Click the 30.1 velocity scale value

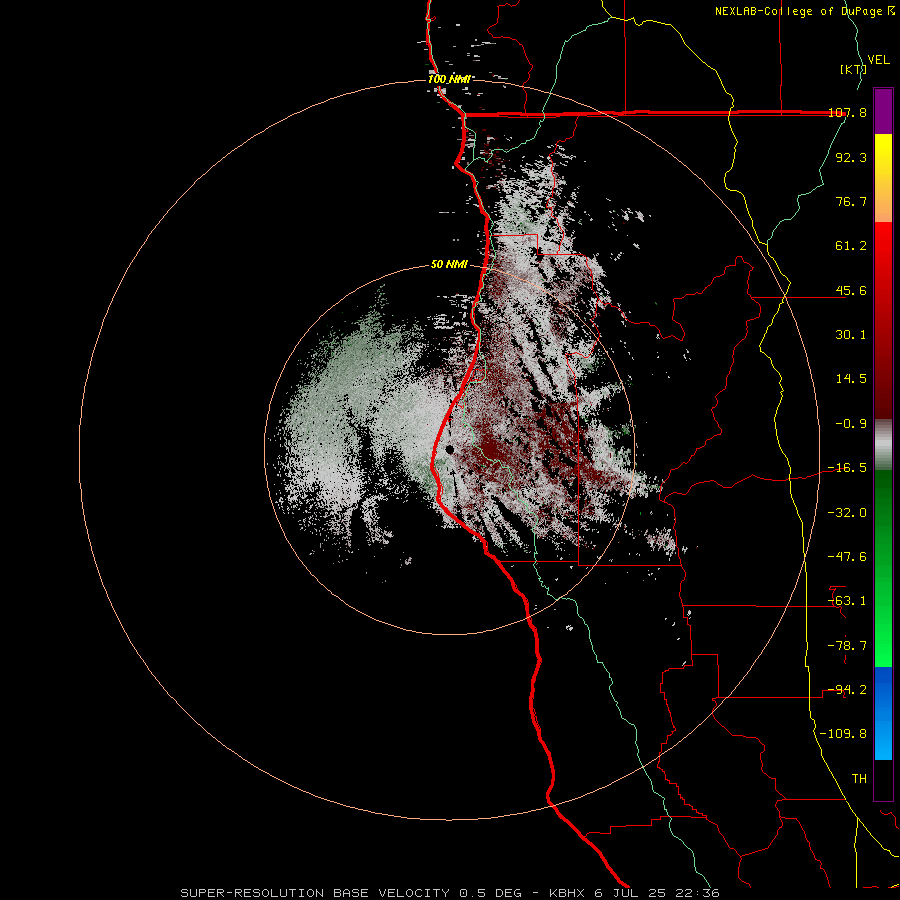click(851, 335)
